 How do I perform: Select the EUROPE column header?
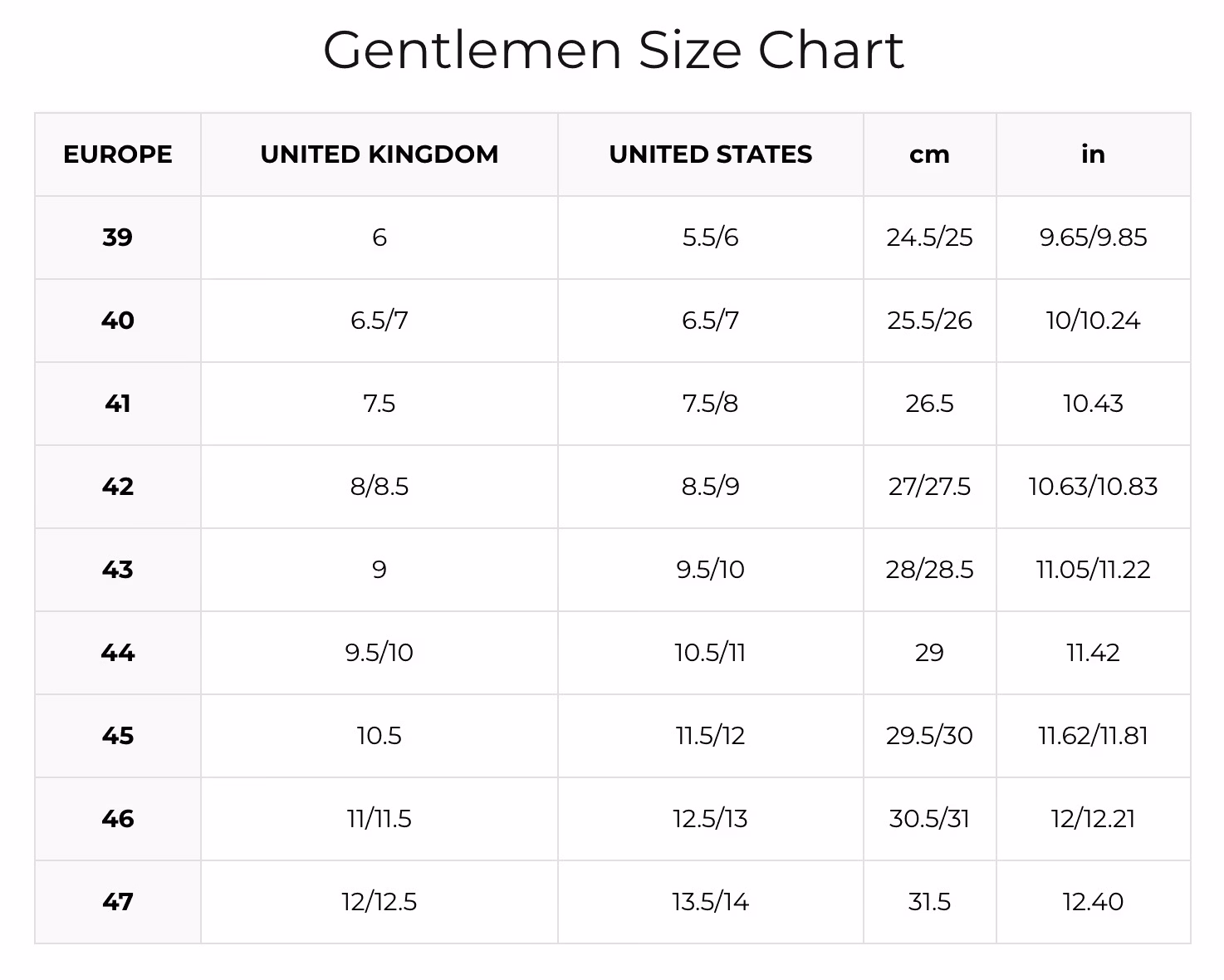click(118, 154)
